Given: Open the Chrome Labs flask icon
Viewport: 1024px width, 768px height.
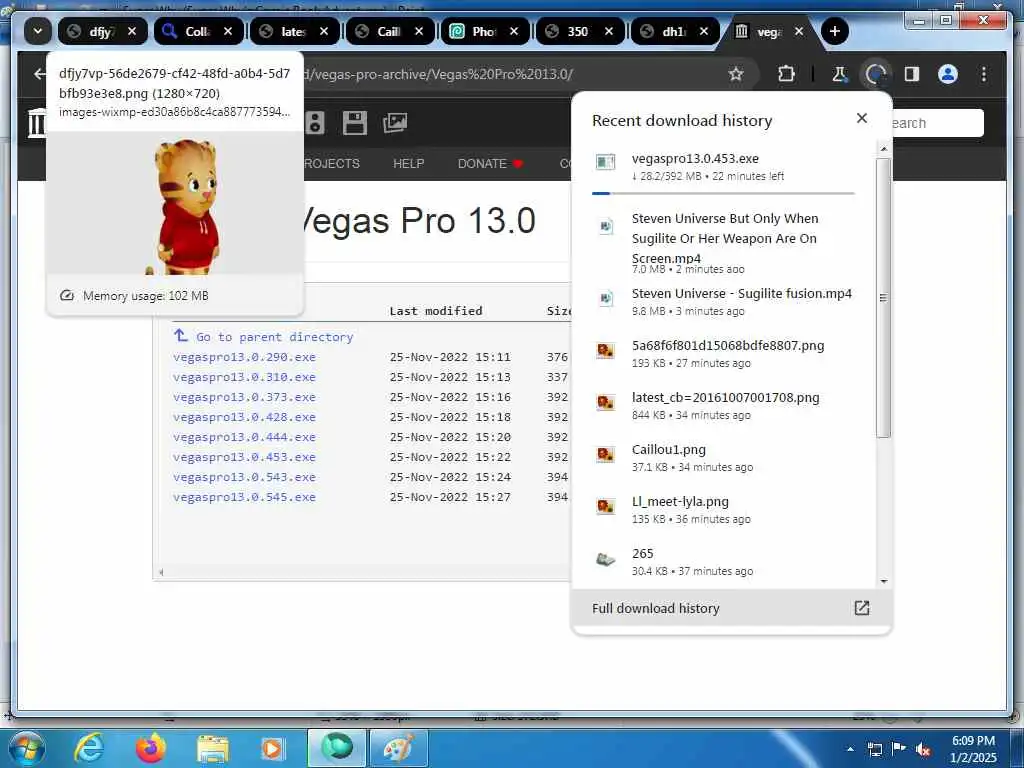Looking at the screenshot, I should [x=839, y=74].
